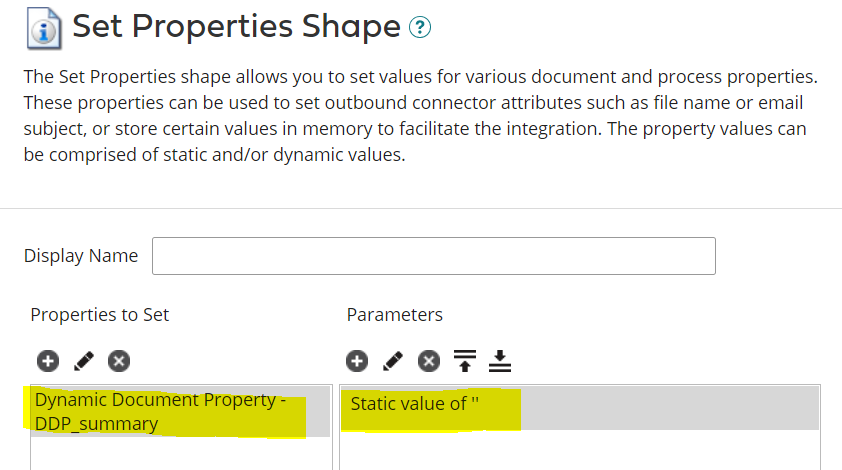Image resolution: width=842 pixels, height=470 pixels.
Task: Click the Set Properties Shape heading
Action: pyautogui.click(x=236, y=27)
